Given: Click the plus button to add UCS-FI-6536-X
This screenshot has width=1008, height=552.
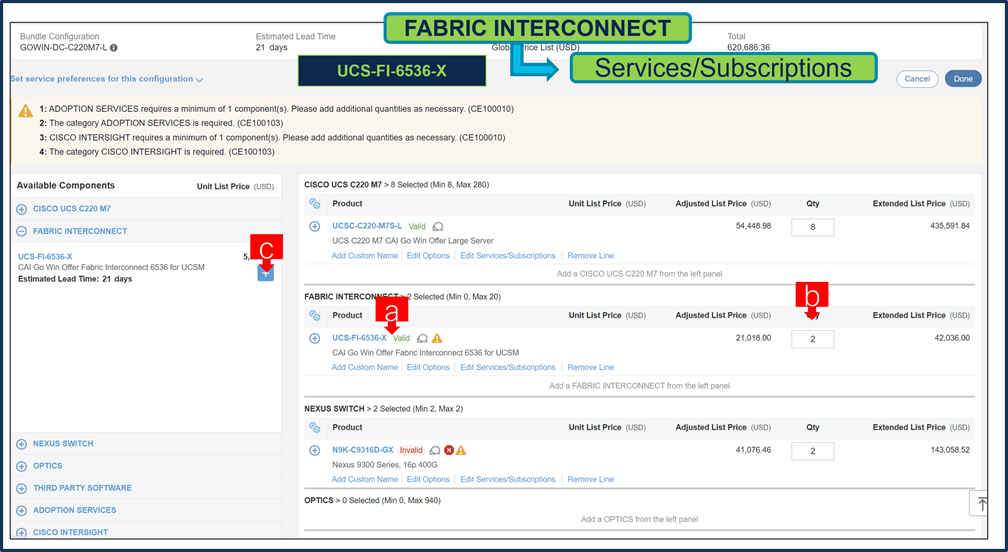Looking at the screenshot, I should point(266,273).
